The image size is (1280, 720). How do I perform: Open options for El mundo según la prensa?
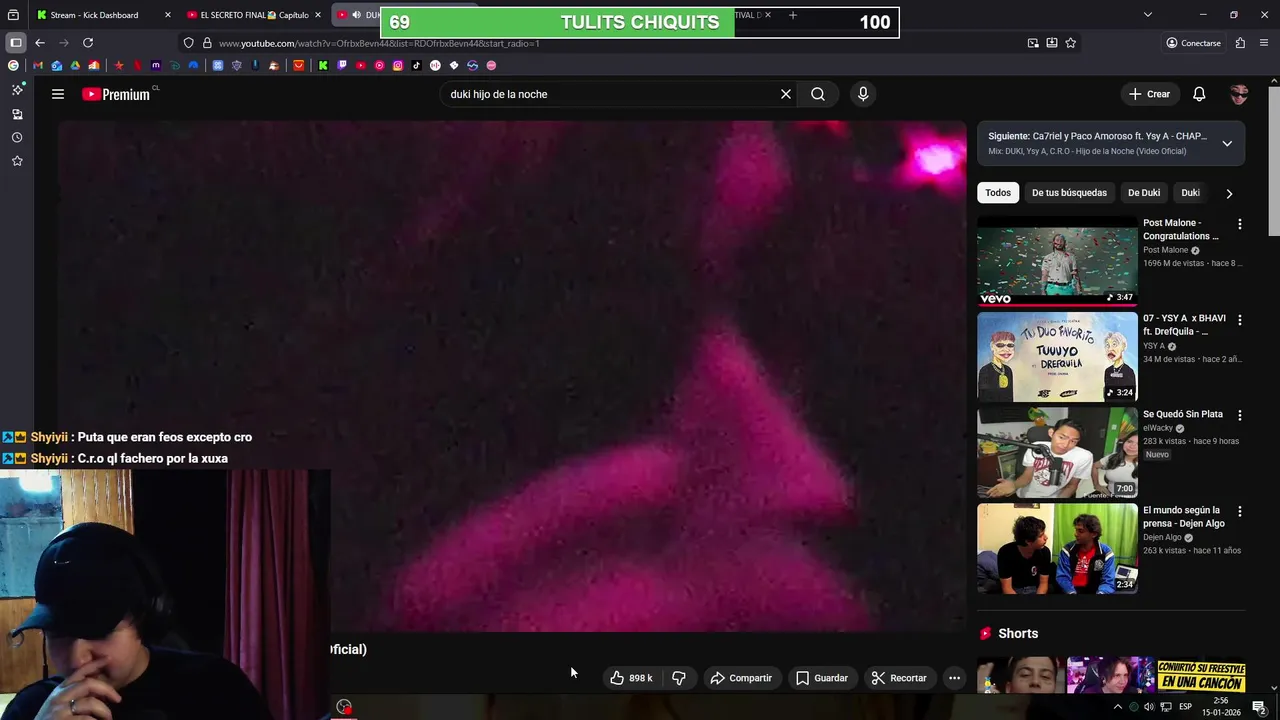pyautogui.click(x=1240, y=511)
